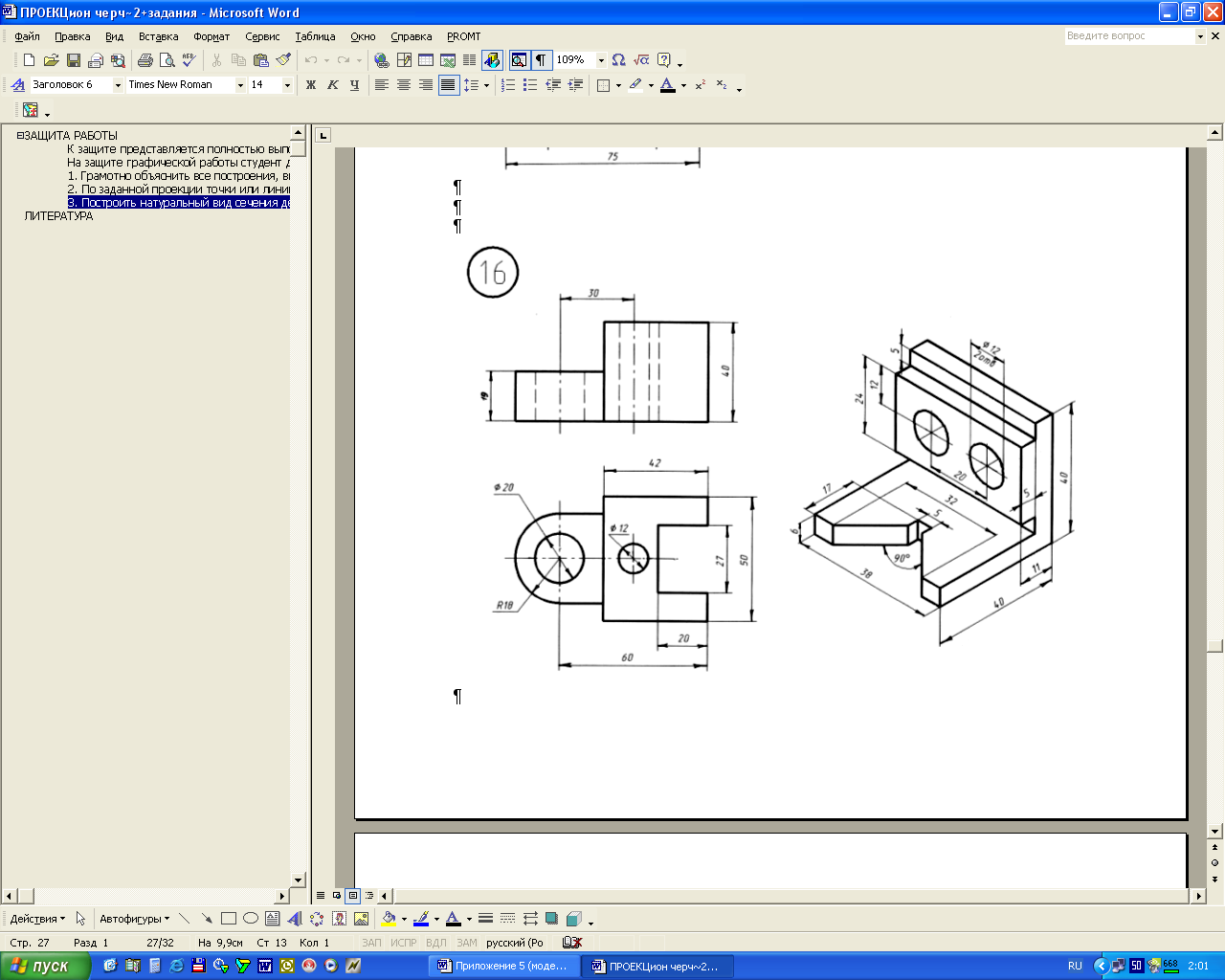Open the Формат menu
This screenshot has height=980, width=1225.
pos(212,36)
